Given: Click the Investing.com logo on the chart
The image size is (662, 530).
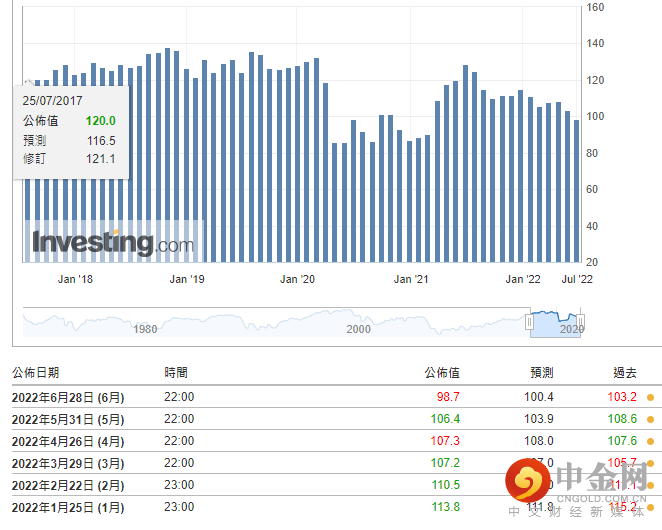Looking at the screenshot, I should (x=112, y=243).
